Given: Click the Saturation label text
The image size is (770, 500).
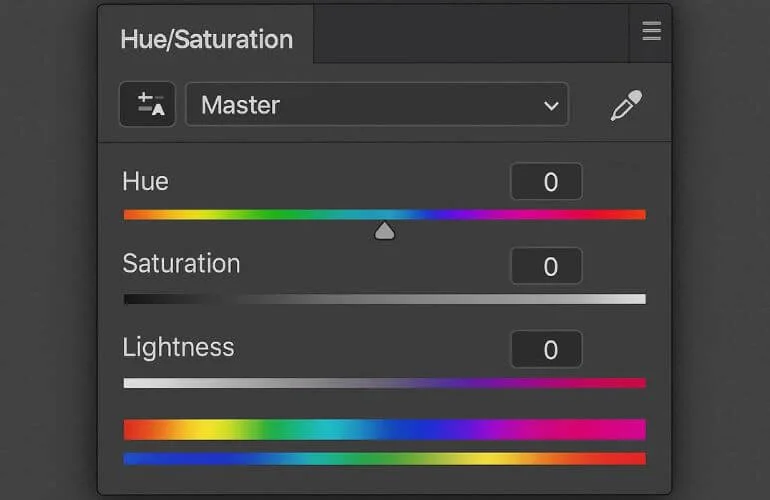Looking at the screenshot, I should click(181, 264).
